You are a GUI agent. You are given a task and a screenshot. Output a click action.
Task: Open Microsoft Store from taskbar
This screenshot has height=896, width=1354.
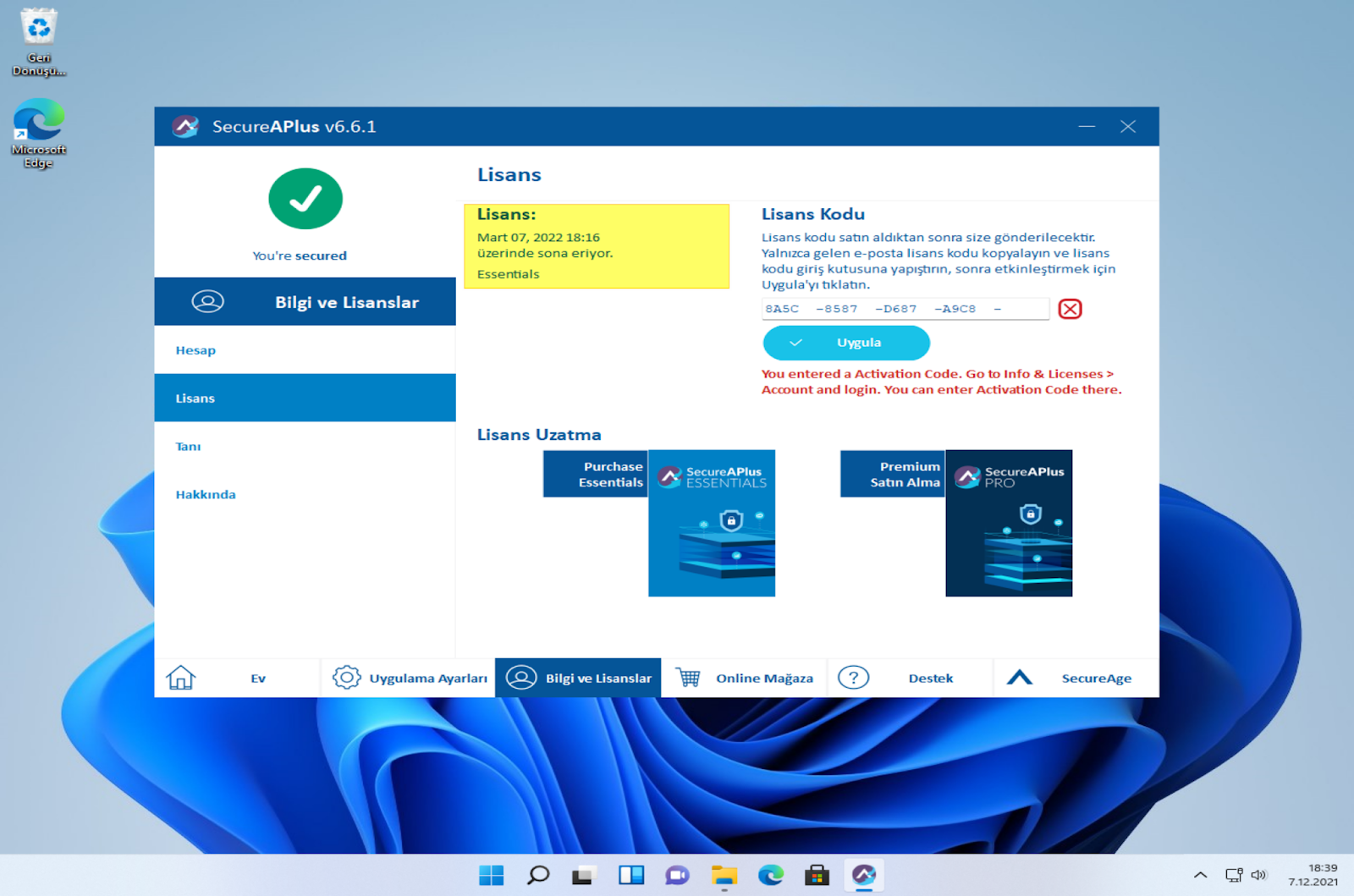point(817,875)
